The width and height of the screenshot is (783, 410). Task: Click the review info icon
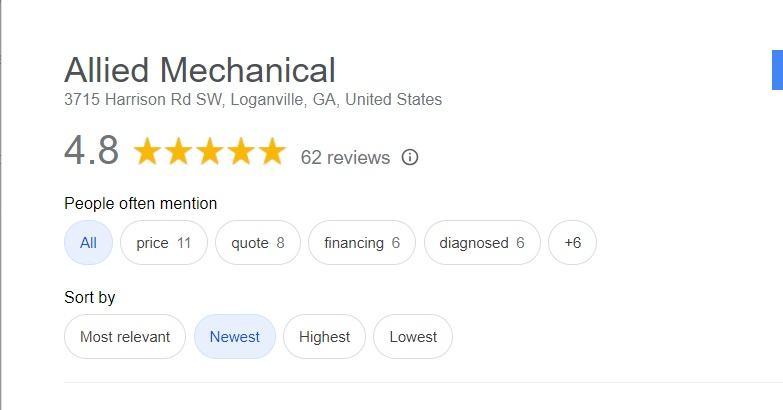point(409,157)
